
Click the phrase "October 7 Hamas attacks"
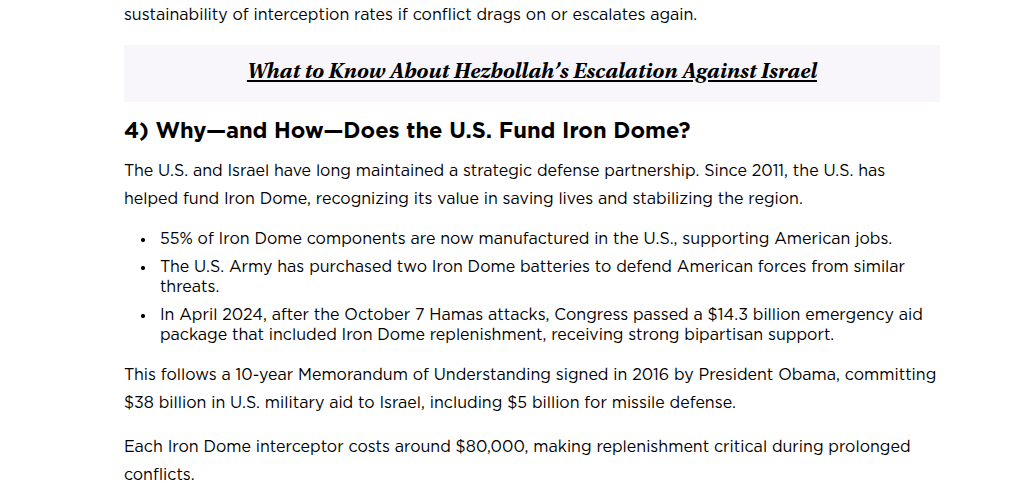[446, 315]
